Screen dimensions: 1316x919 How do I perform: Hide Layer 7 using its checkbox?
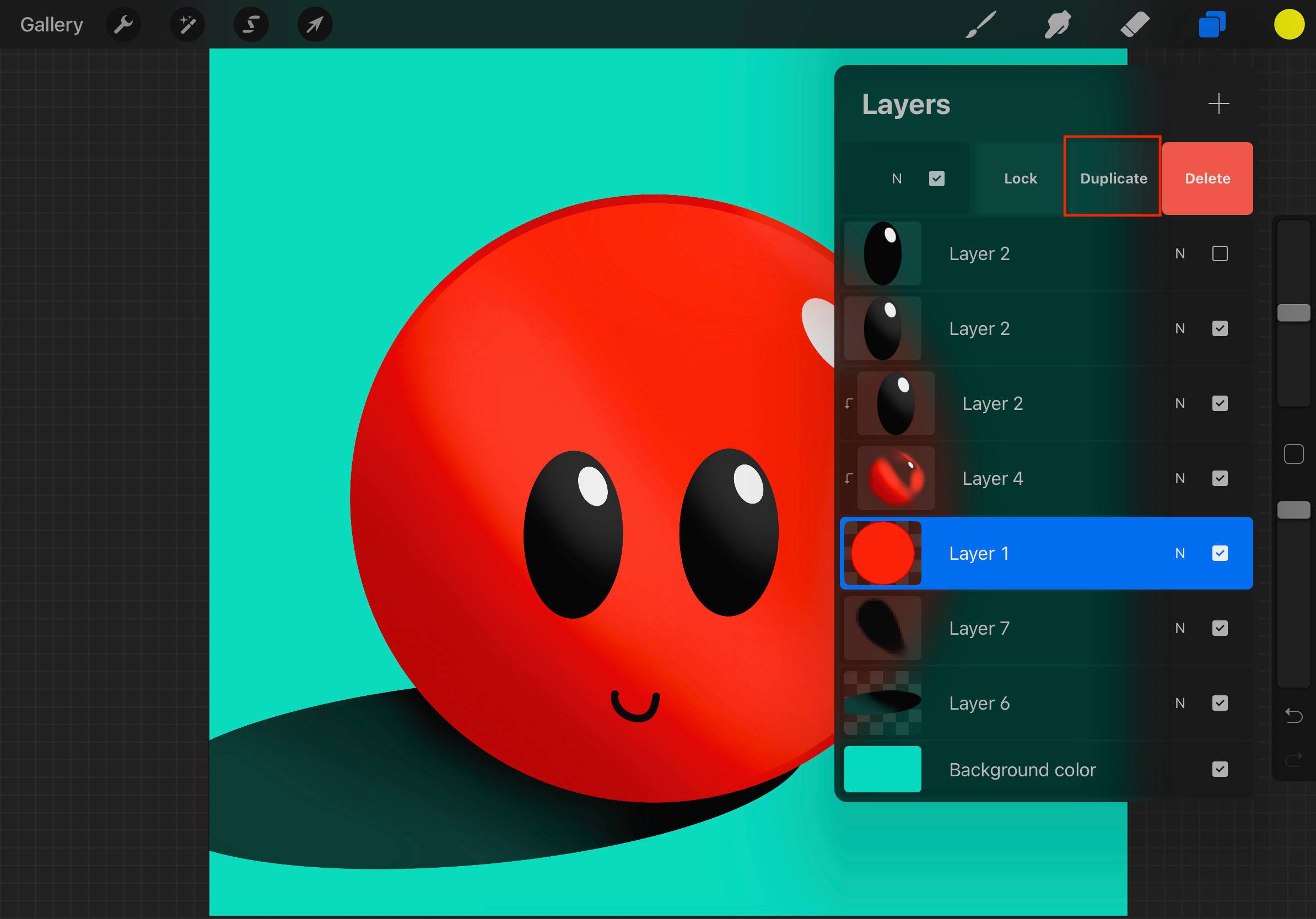(x=1219, y=628)
